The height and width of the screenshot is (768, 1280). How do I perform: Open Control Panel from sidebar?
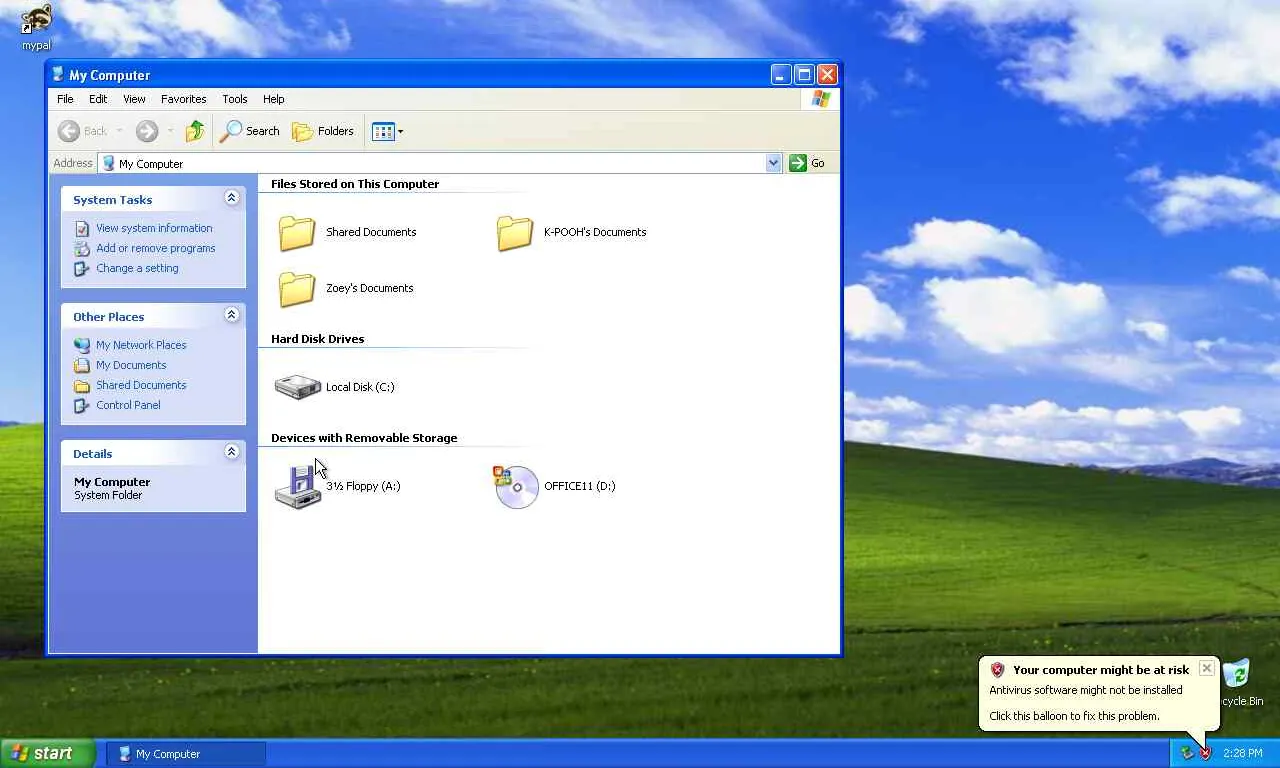pyautogui.click(x=128, y=405)
